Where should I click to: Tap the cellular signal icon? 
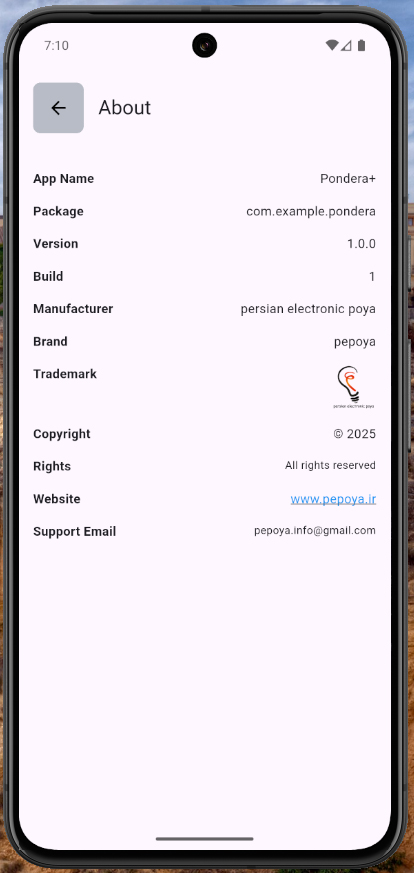(347, 46)
